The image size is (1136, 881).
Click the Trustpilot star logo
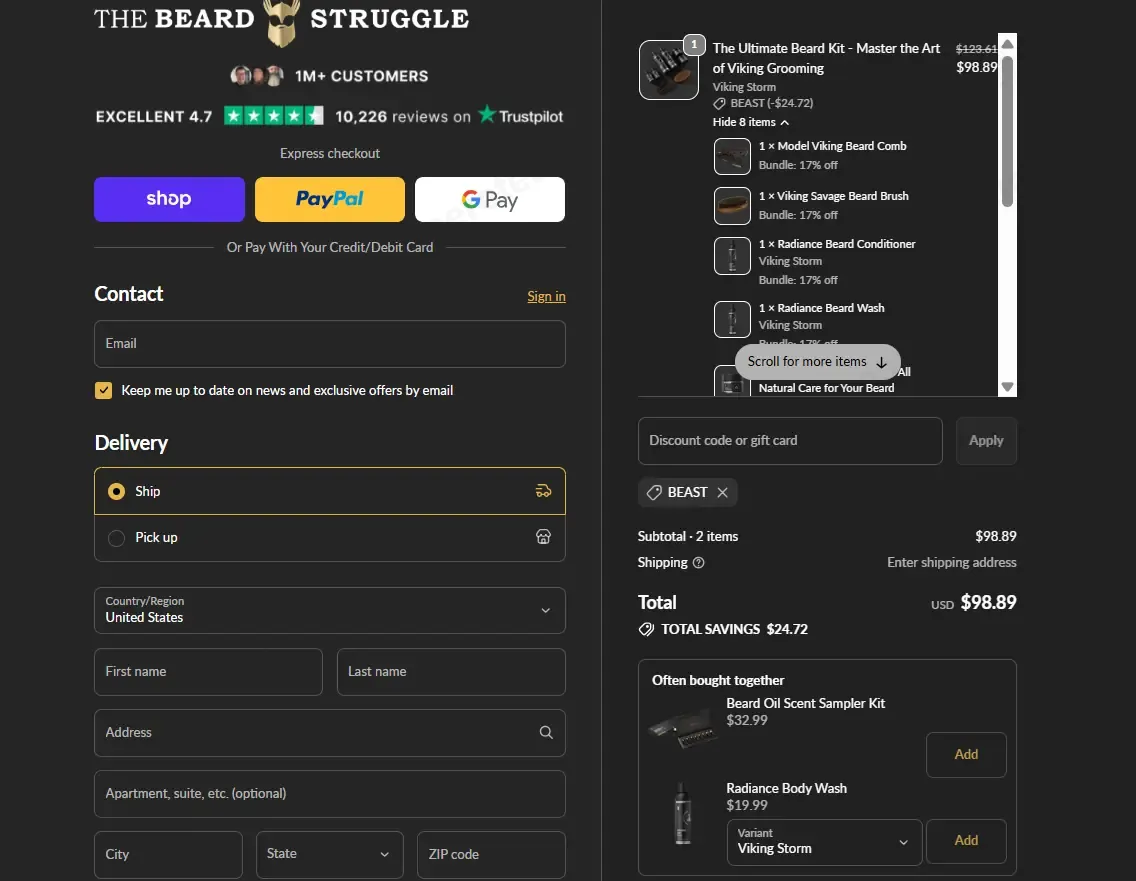(488, 115)
